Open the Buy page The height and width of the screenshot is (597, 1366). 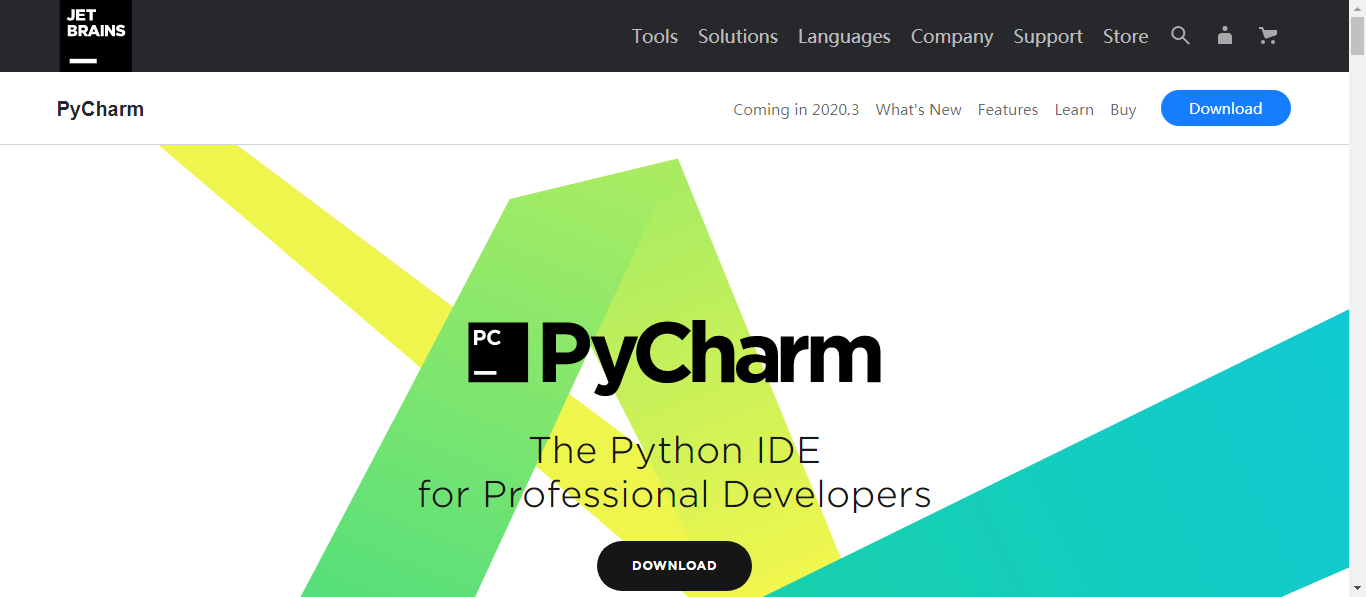pyautogui.click(x=1123, y=110)
